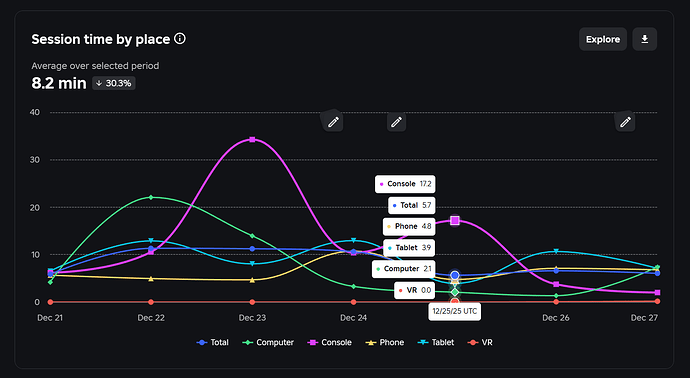Click the Explore button

coord(602,39)
